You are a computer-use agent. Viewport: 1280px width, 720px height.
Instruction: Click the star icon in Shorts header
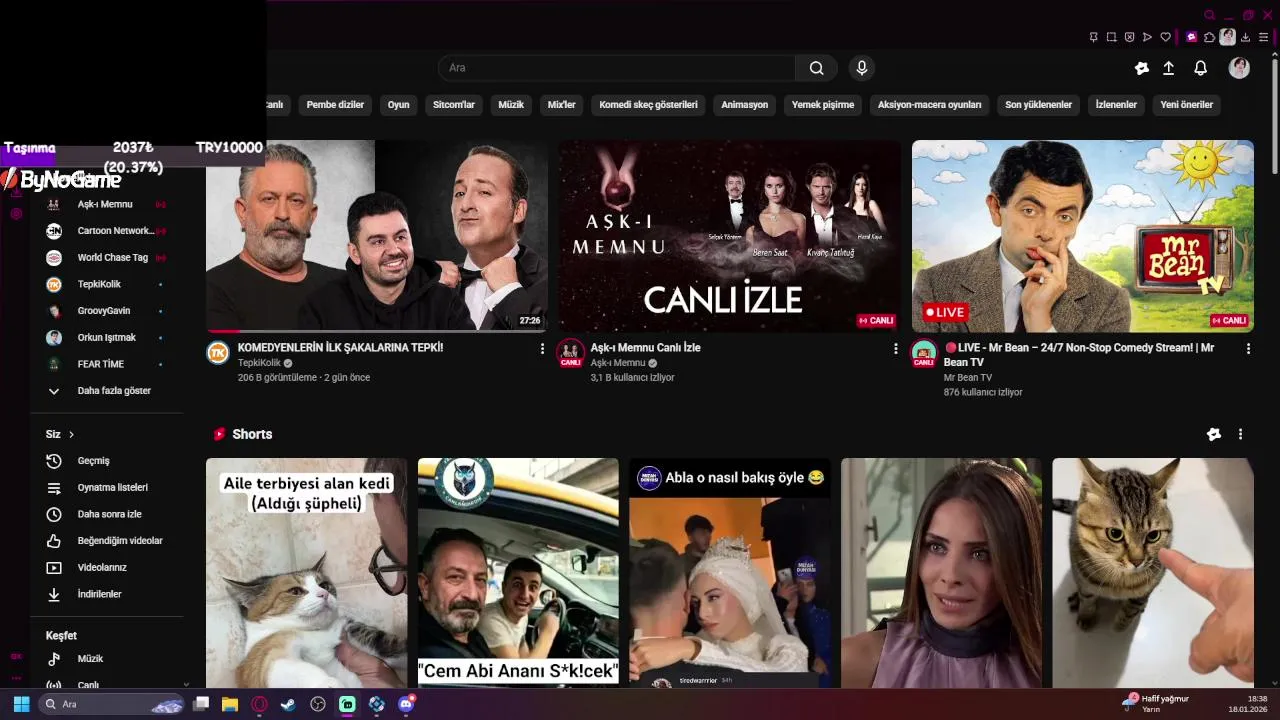pos(1214,434)
